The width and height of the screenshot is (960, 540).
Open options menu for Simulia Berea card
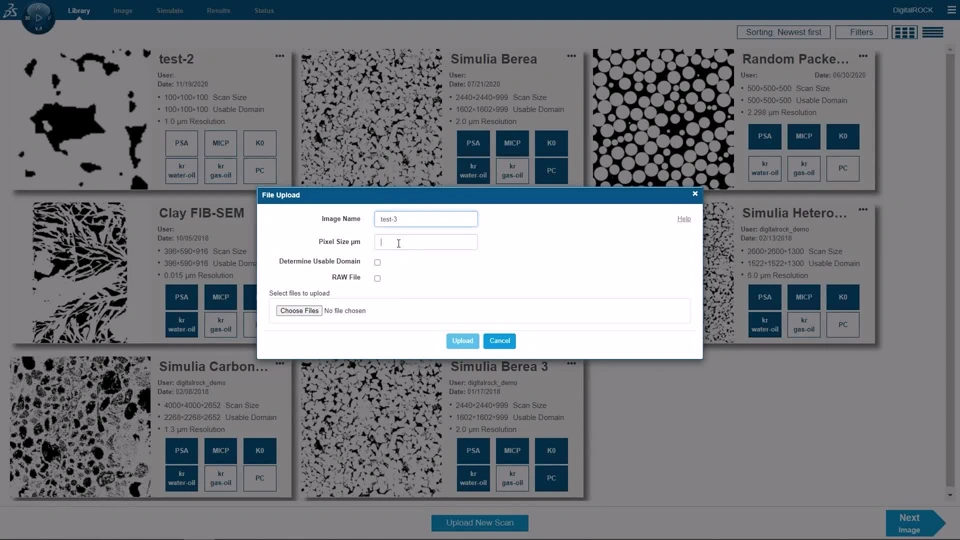571,56
